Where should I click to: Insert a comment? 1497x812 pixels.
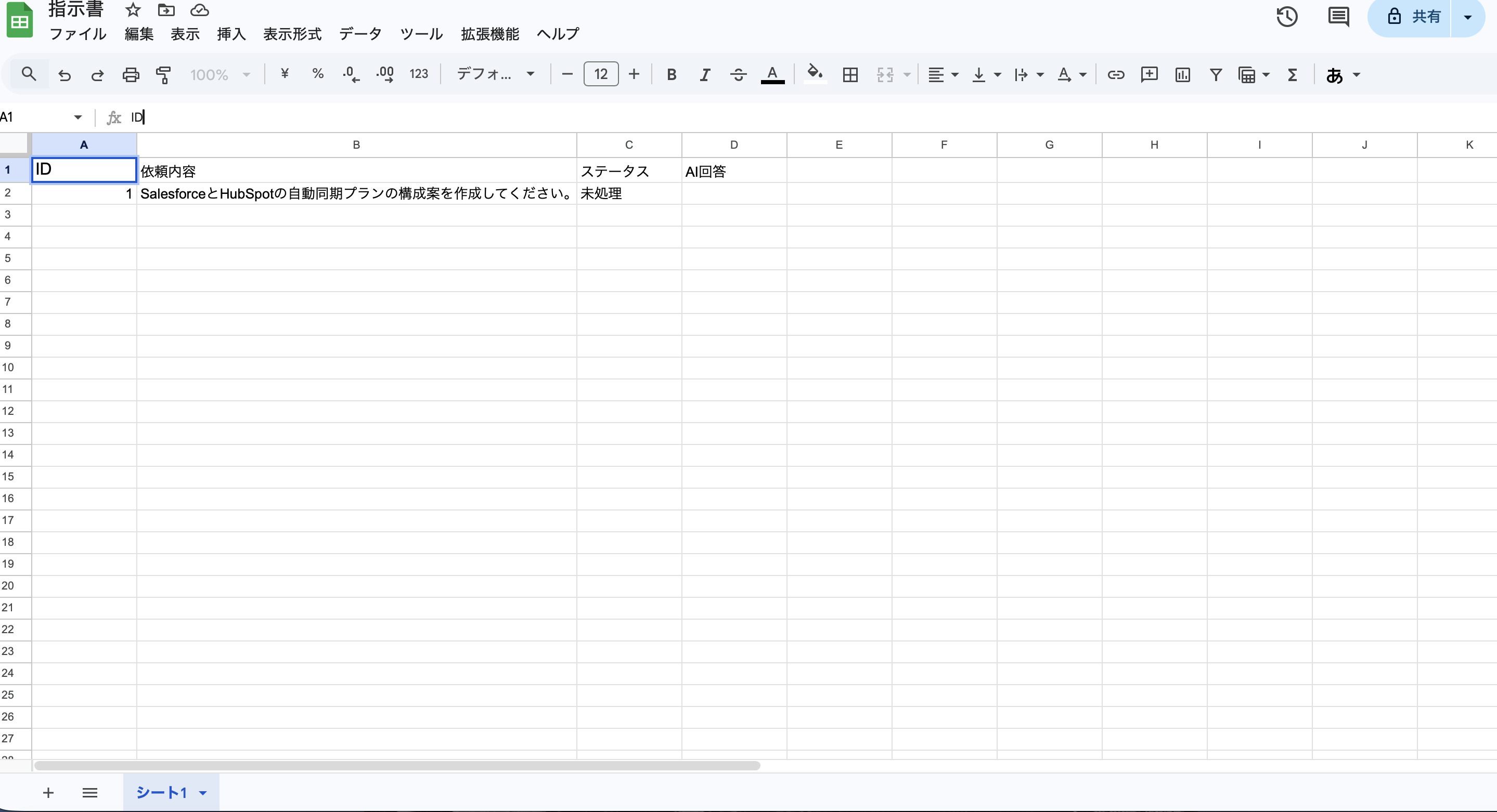(x=1149, y=74)
